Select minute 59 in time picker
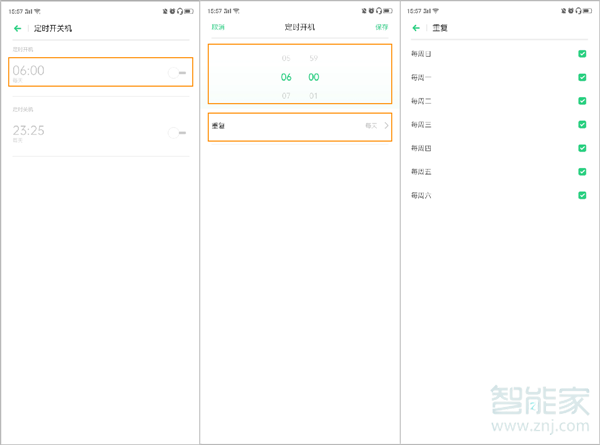The height and width of the screenshot is (445, 600). pos(313,58)
